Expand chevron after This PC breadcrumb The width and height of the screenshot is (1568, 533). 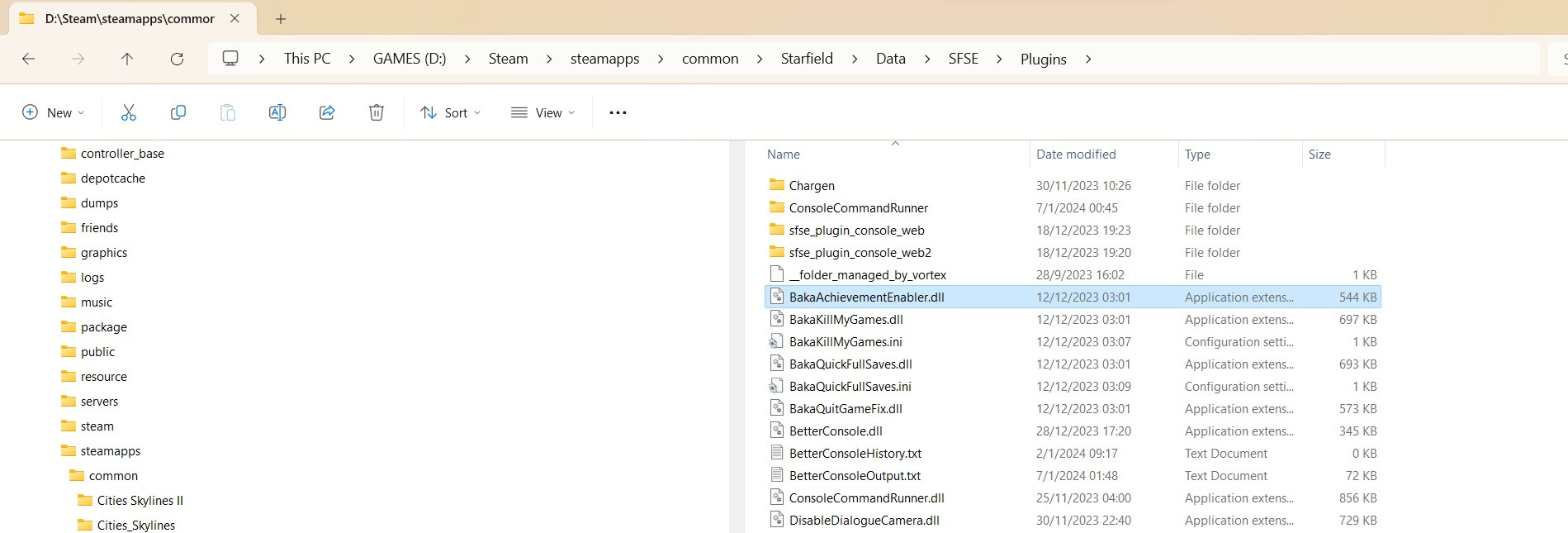tap(352, 59)
